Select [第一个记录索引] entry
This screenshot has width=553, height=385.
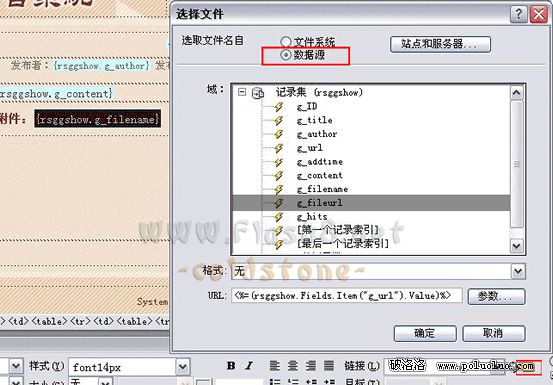pyautogui.click(x=338, y=230)
